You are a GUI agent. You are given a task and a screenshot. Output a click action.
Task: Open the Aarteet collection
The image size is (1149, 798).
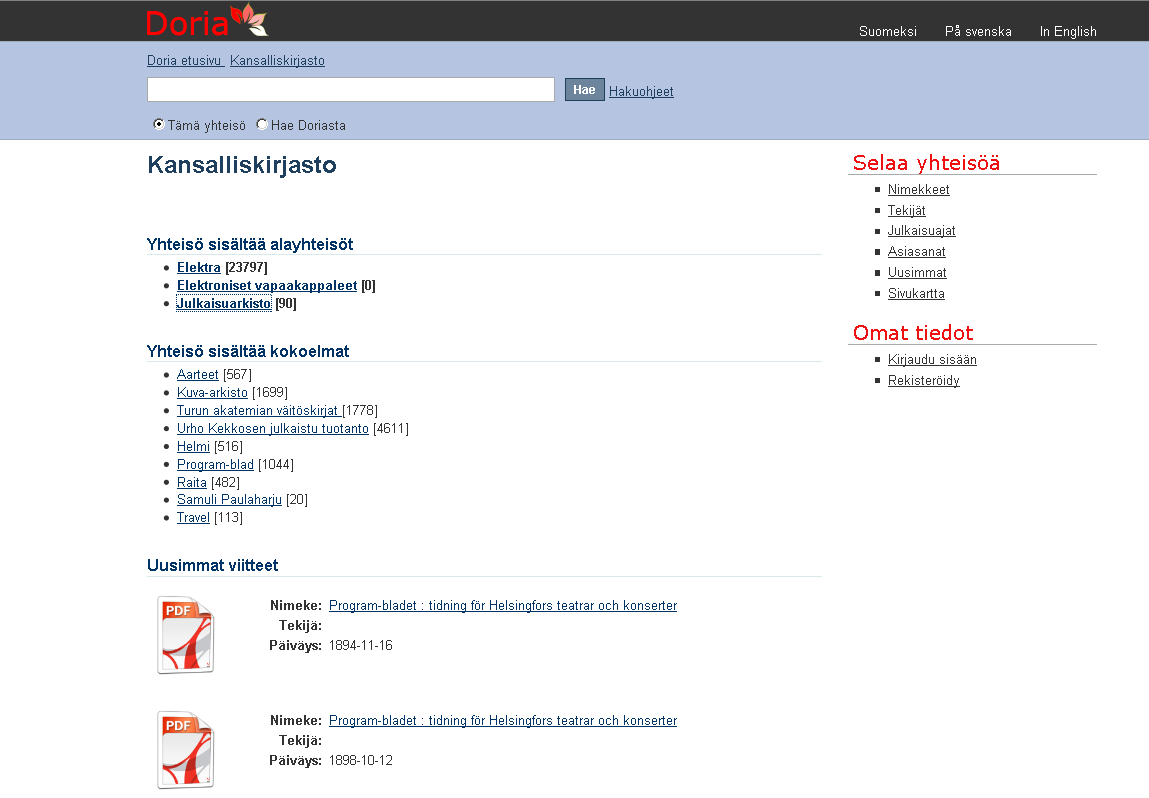pos(197,374)
